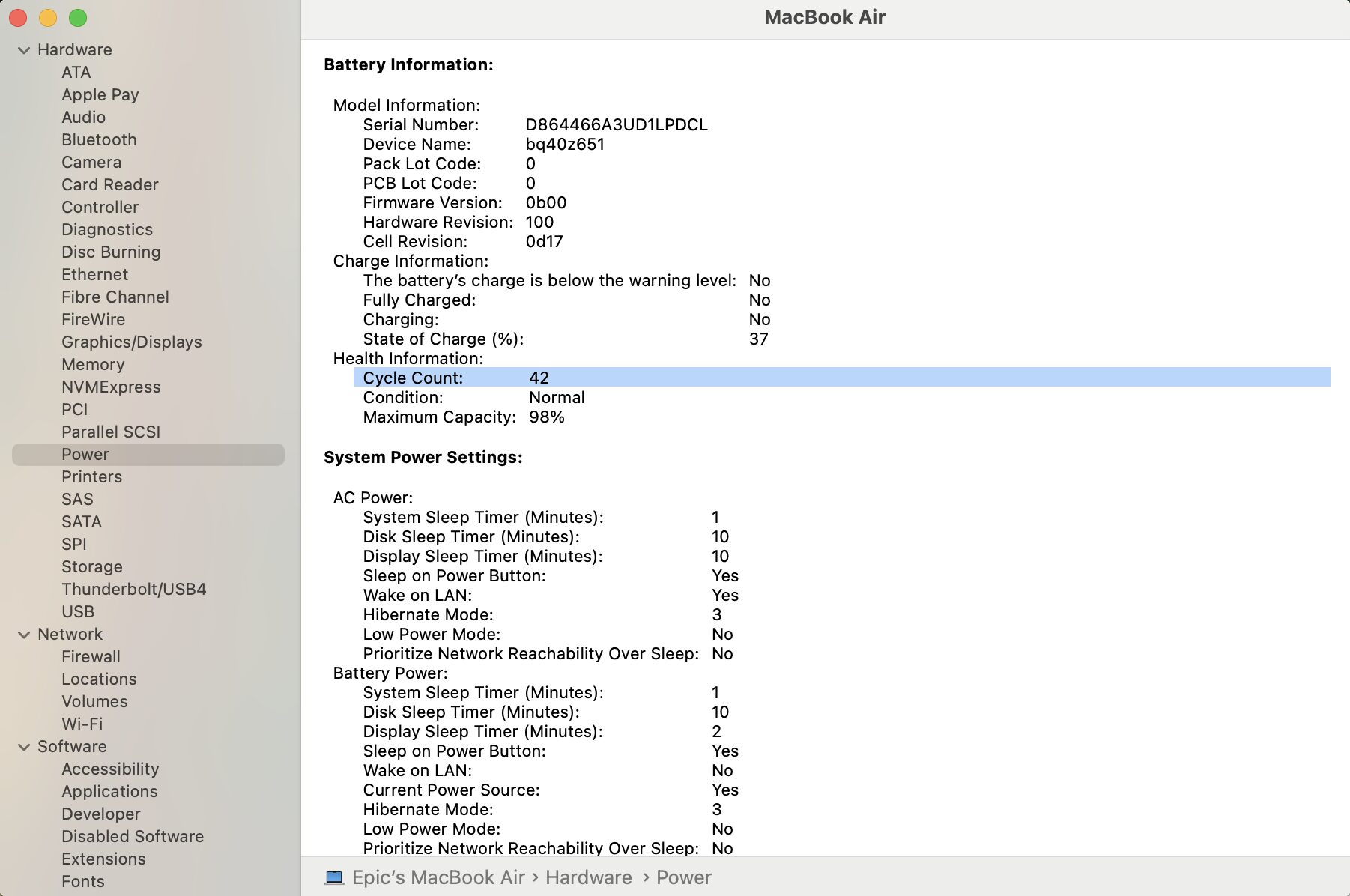Click the battery Serial Number value

(616, 125)
